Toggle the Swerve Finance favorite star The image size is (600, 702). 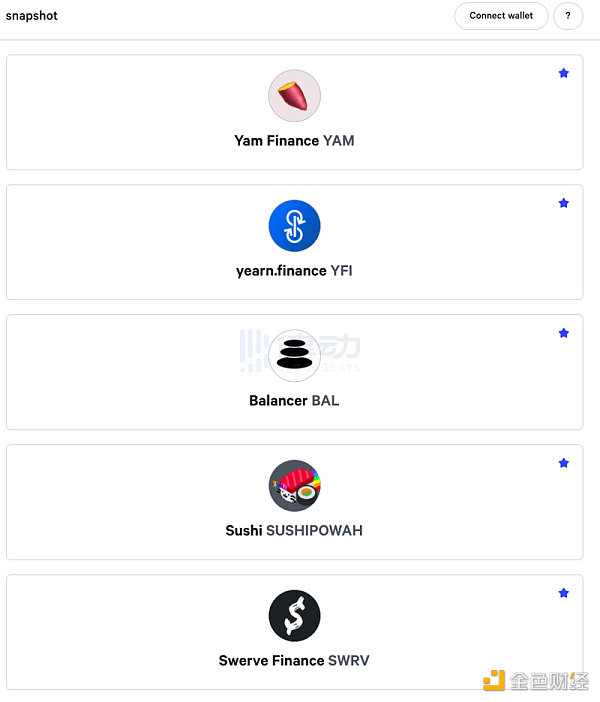pos(564,593)
